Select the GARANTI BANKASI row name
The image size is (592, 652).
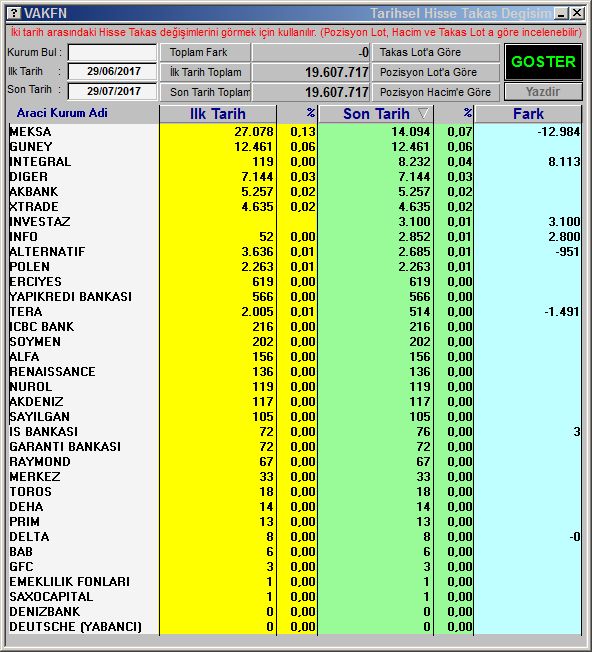pos(65,447)
